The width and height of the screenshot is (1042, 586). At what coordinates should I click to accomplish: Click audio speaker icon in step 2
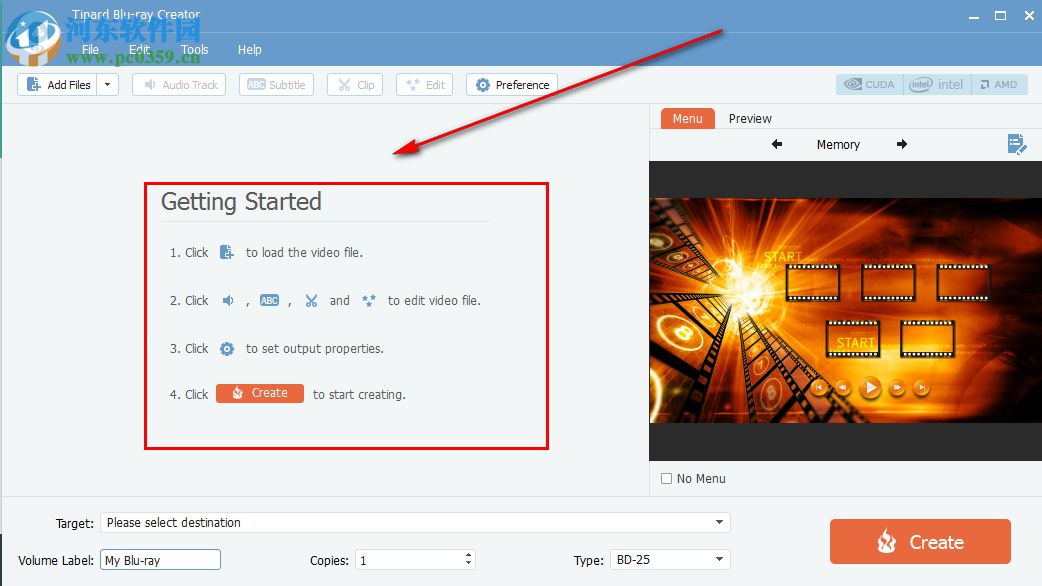pyautogui.click(x=227, y=300)
